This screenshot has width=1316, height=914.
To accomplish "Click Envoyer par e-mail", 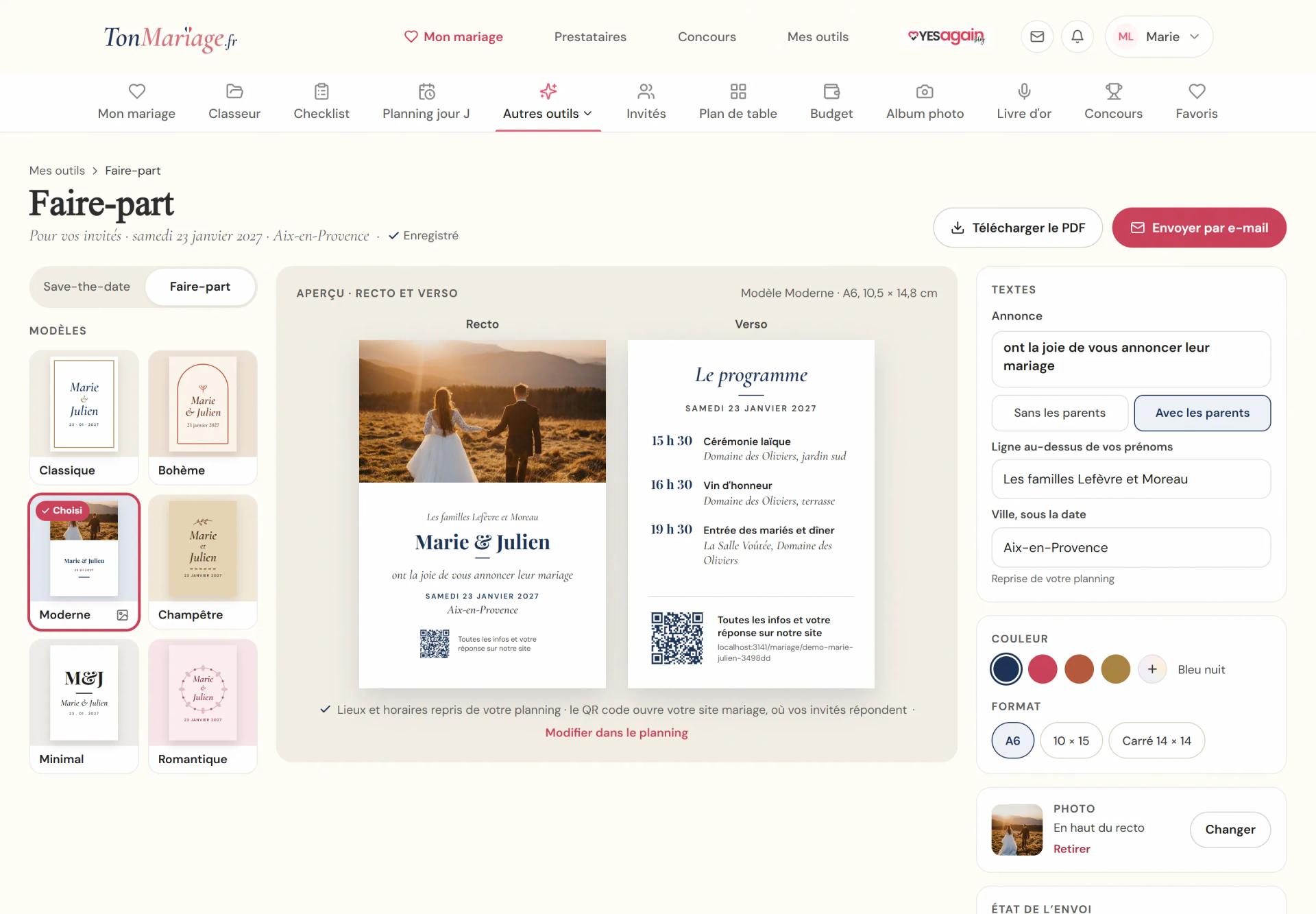I will point(1199,228).
